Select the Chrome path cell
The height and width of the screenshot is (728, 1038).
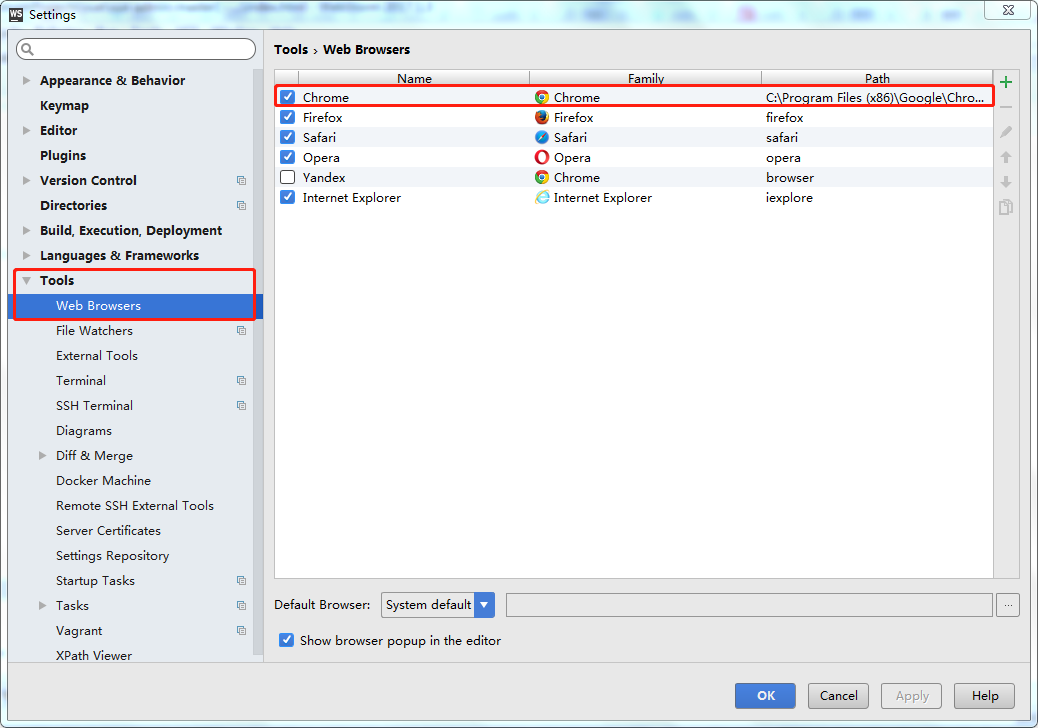tap(875, 97)
